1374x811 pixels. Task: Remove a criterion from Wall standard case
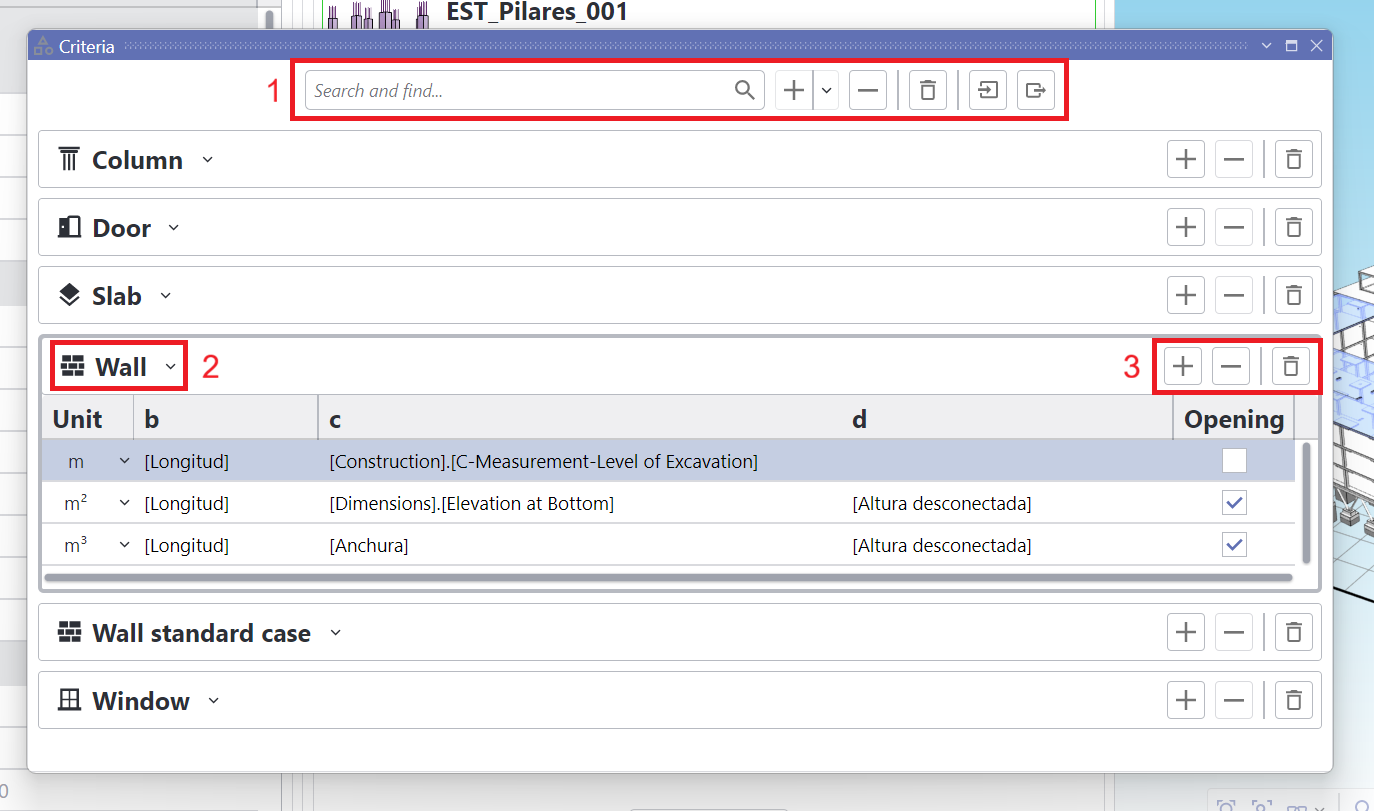(1234, 632)
